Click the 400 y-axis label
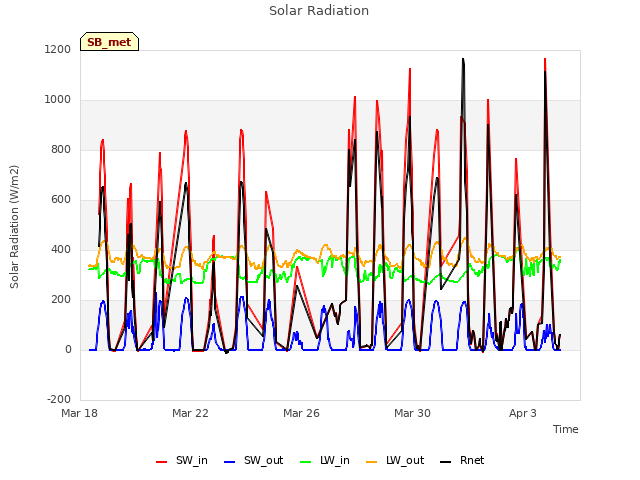 click(x=61, y=250)
